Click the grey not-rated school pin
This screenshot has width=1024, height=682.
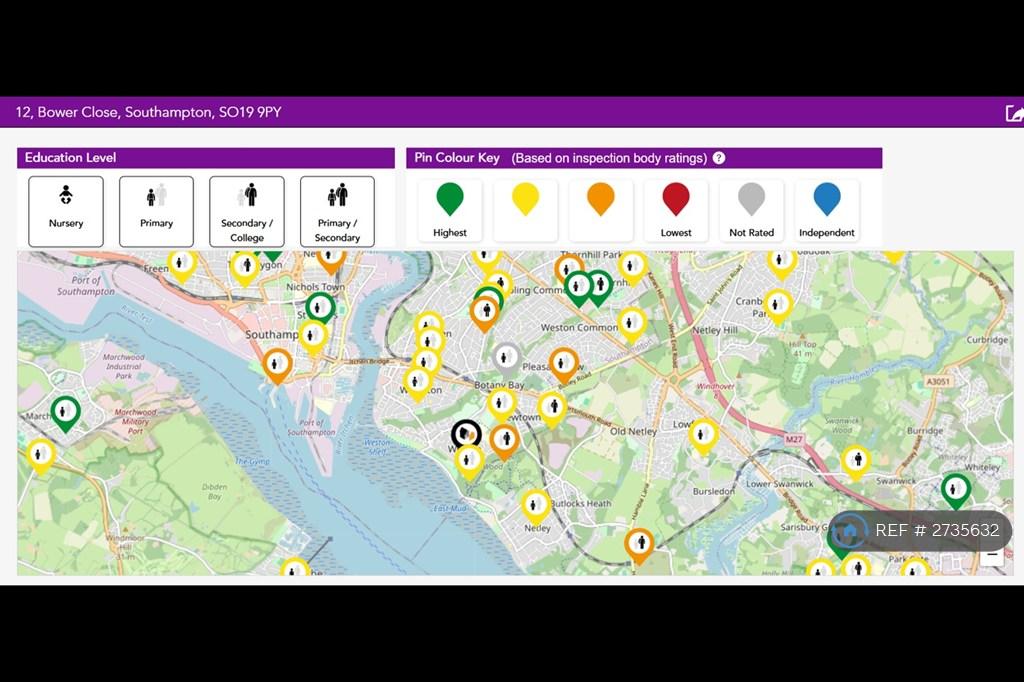coord(506,359)
